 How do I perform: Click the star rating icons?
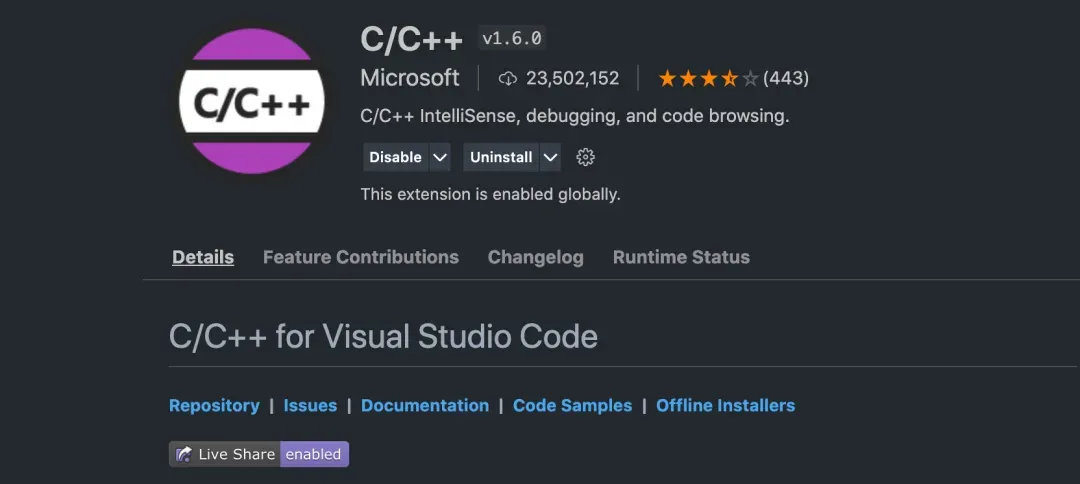click(708, 78)
